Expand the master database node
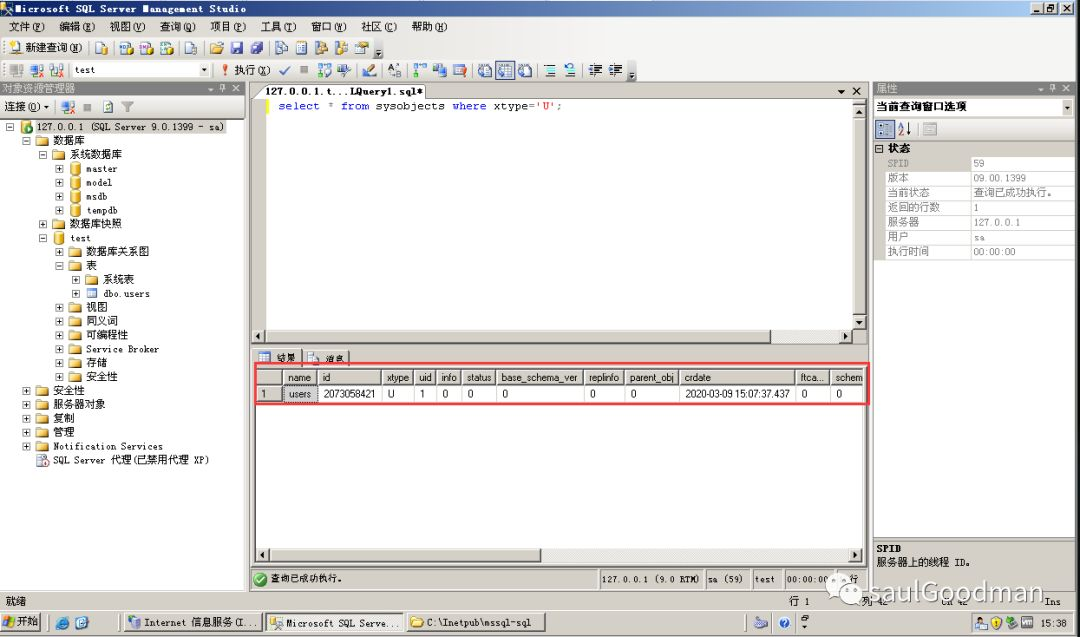1080x637 pixels. (59, 169)
